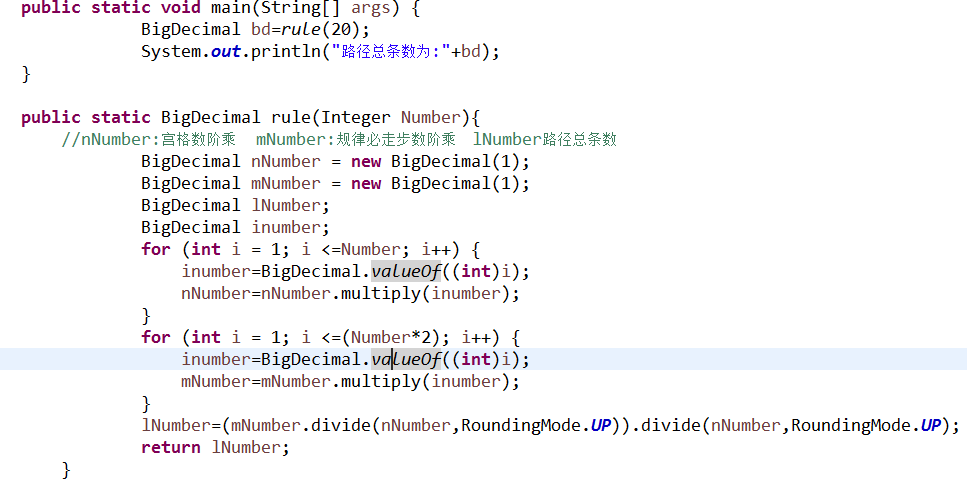This screenshot has width=967, height=502.
Task: Click 'mNumber.divide' in the lNumber assignment
Action: (300, 426)
